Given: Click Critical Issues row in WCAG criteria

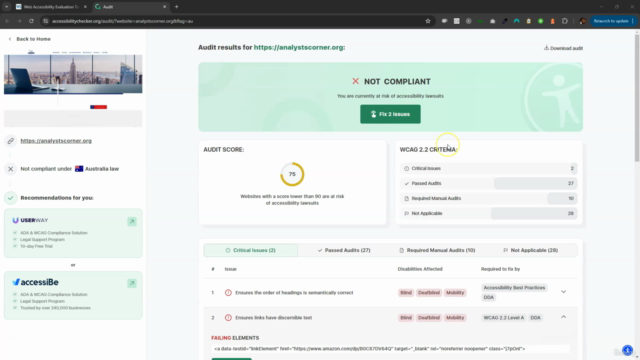Looking at the screenshot, I should tap(489, 168).
